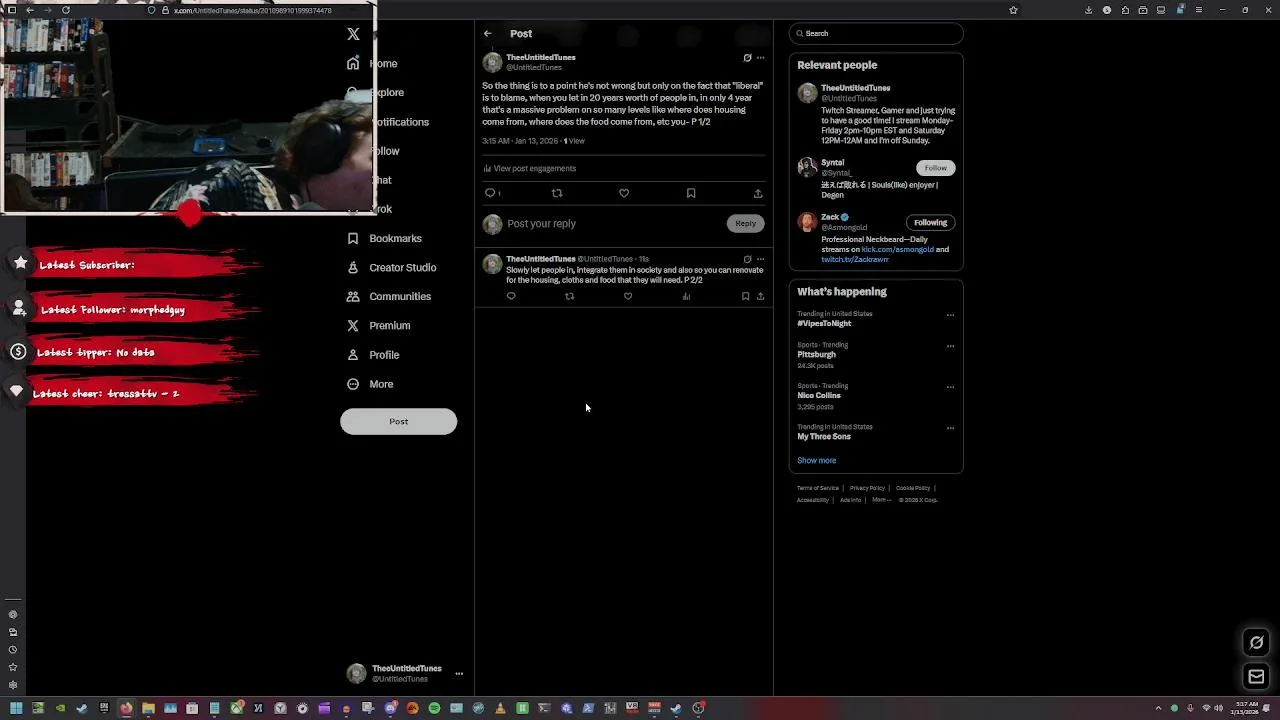
Task: View analytics of P 2/2 reply
Action: 686,296
